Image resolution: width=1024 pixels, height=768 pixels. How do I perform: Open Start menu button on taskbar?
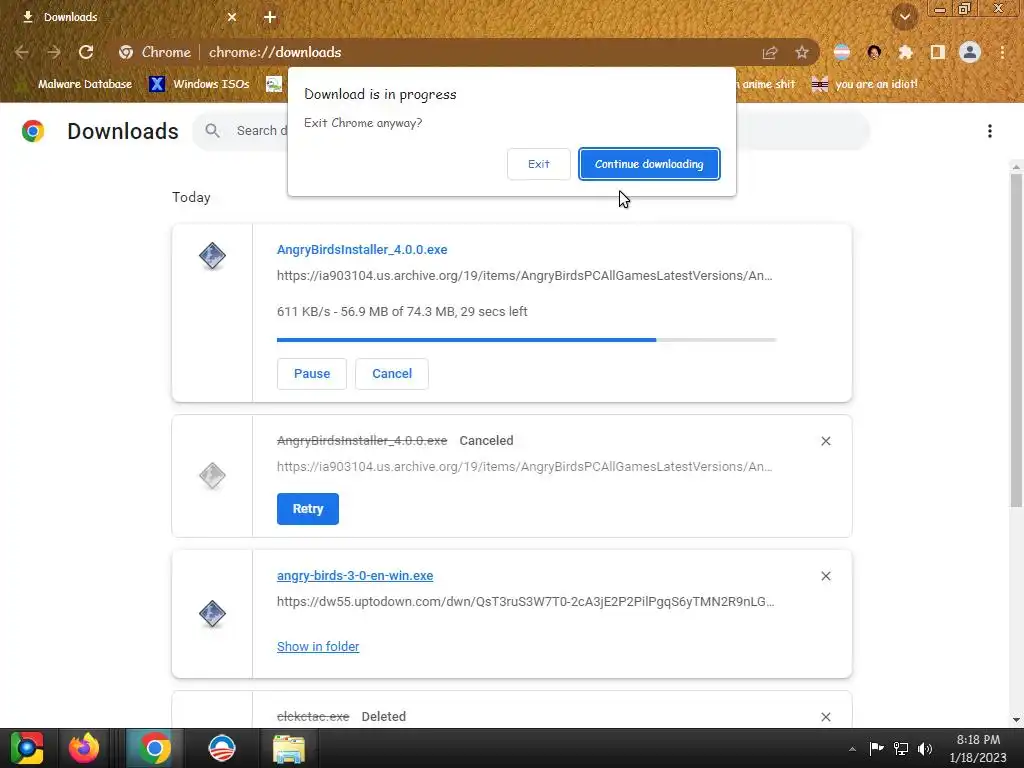tap(27, 748)
